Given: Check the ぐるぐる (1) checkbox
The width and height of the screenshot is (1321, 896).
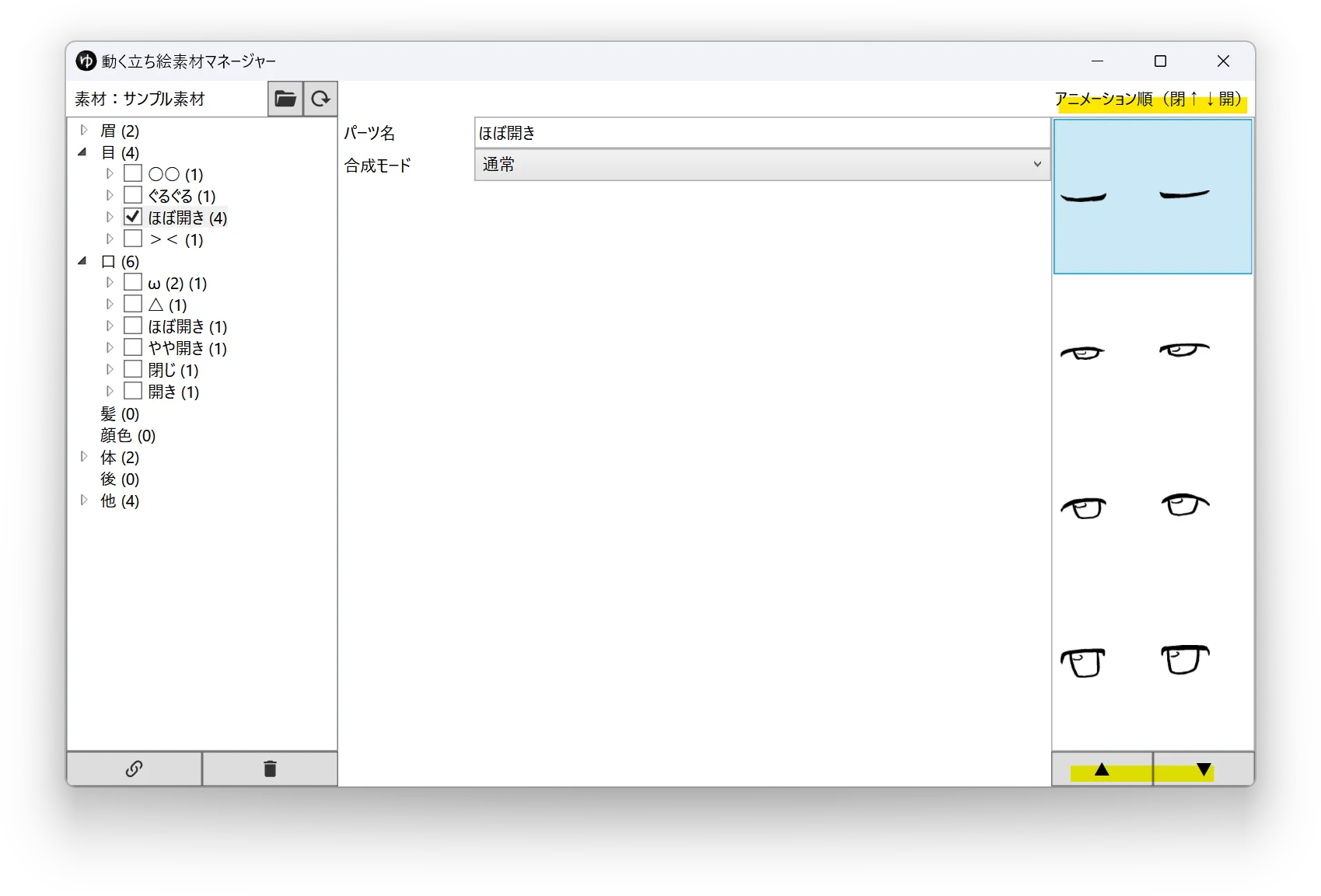Looking at the screenshot, I should [133, 195].
